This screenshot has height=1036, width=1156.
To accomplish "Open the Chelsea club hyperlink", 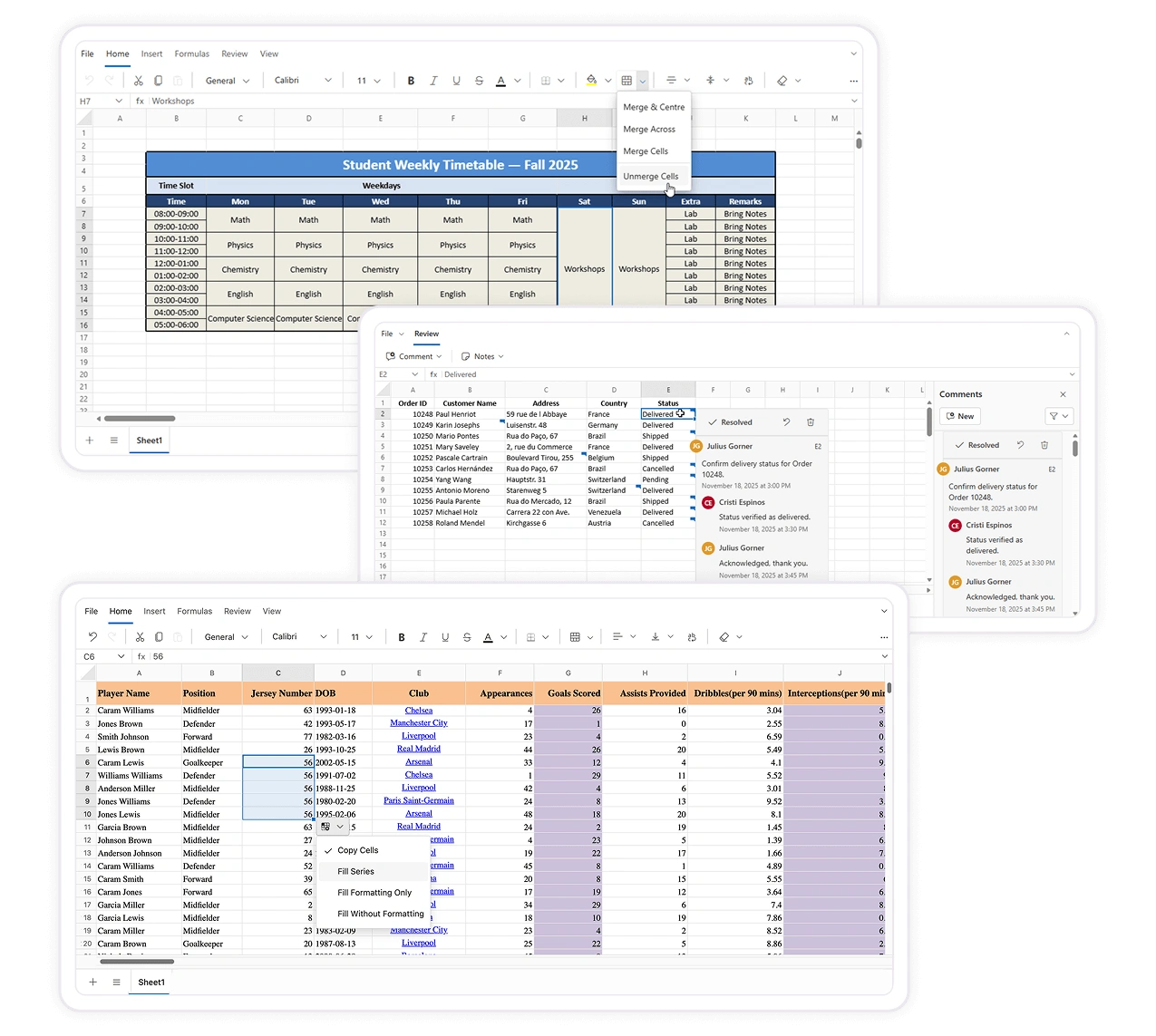I will tap(418, 710).
